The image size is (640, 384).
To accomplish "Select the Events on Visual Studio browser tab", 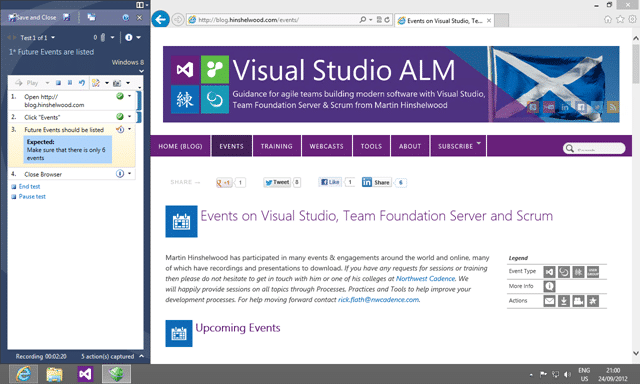I will click(x=445, y=20).
